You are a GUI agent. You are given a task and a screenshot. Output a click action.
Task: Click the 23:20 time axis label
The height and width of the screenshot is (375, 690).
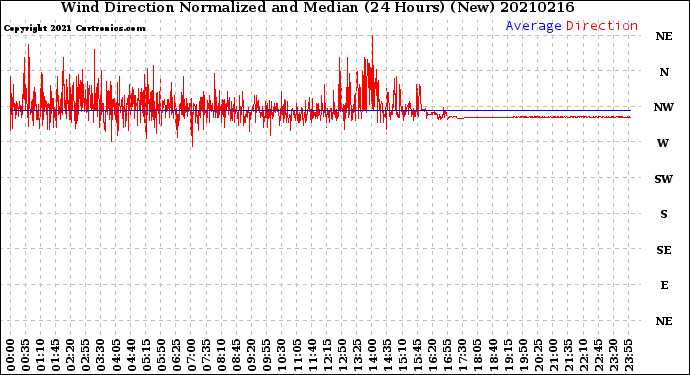[613, 355]
